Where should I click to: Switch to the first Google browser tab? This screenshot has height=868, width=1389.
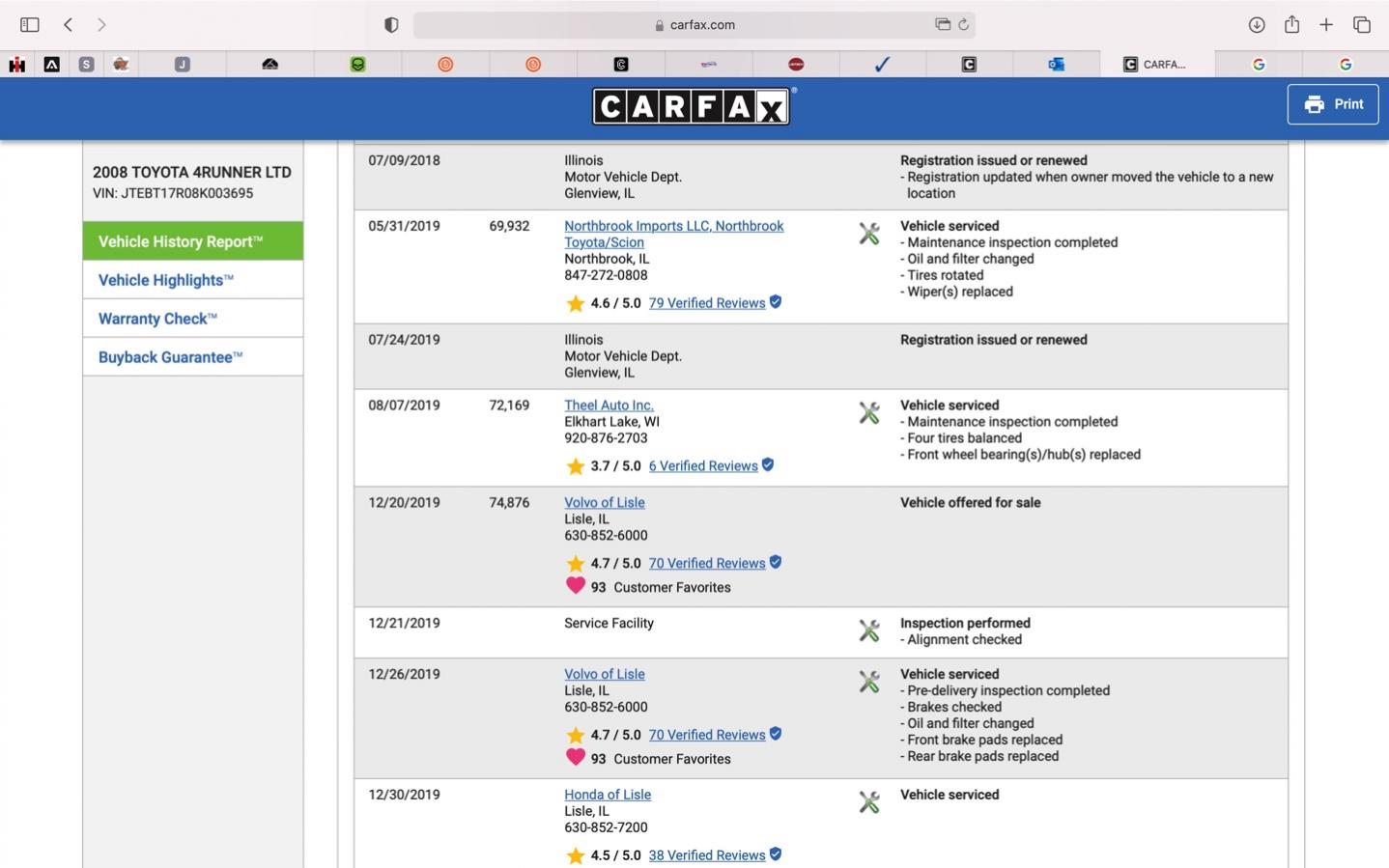pos(1259,64)
